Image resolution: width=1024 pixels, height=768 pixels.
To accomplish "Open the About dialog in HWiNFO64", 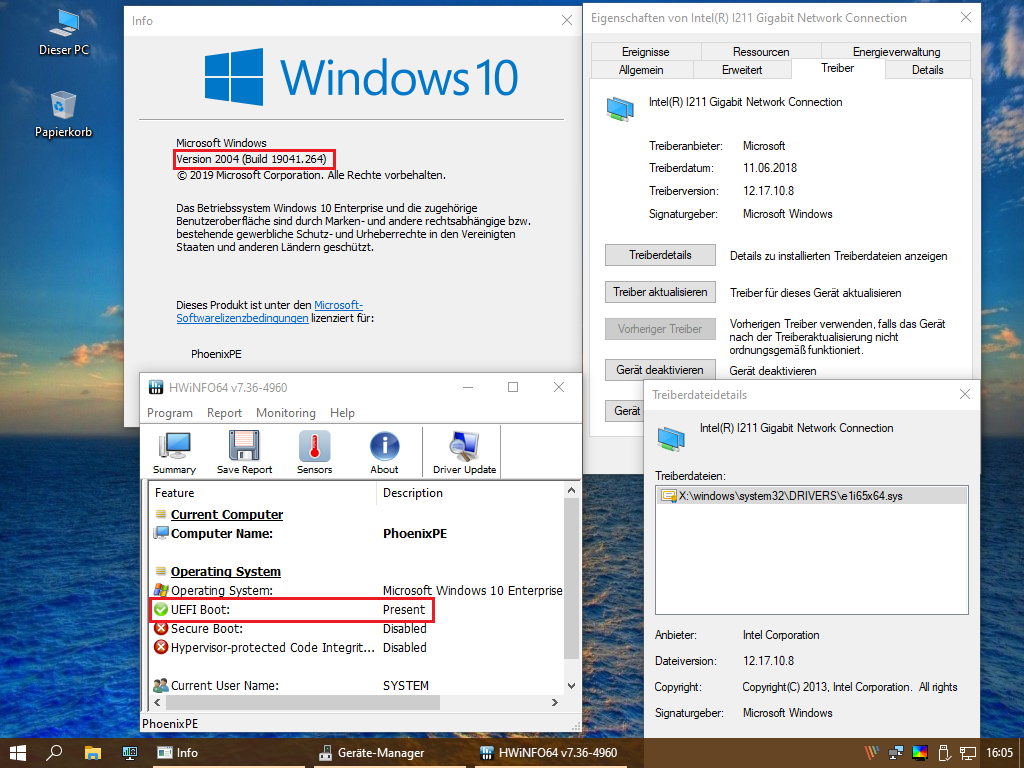I will 384,451.
